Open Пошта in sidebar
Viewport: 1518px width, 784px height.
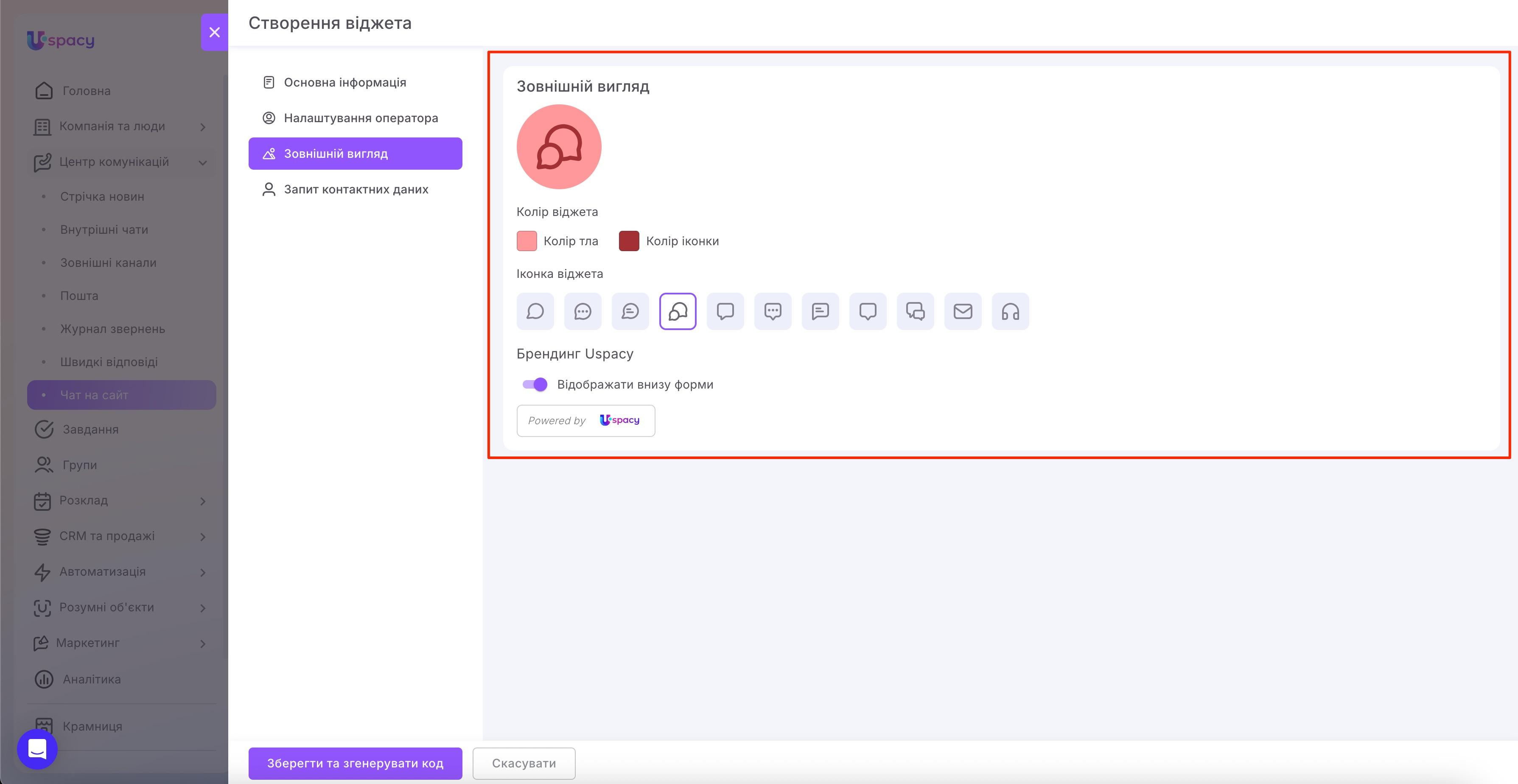(x=121, y=295)
